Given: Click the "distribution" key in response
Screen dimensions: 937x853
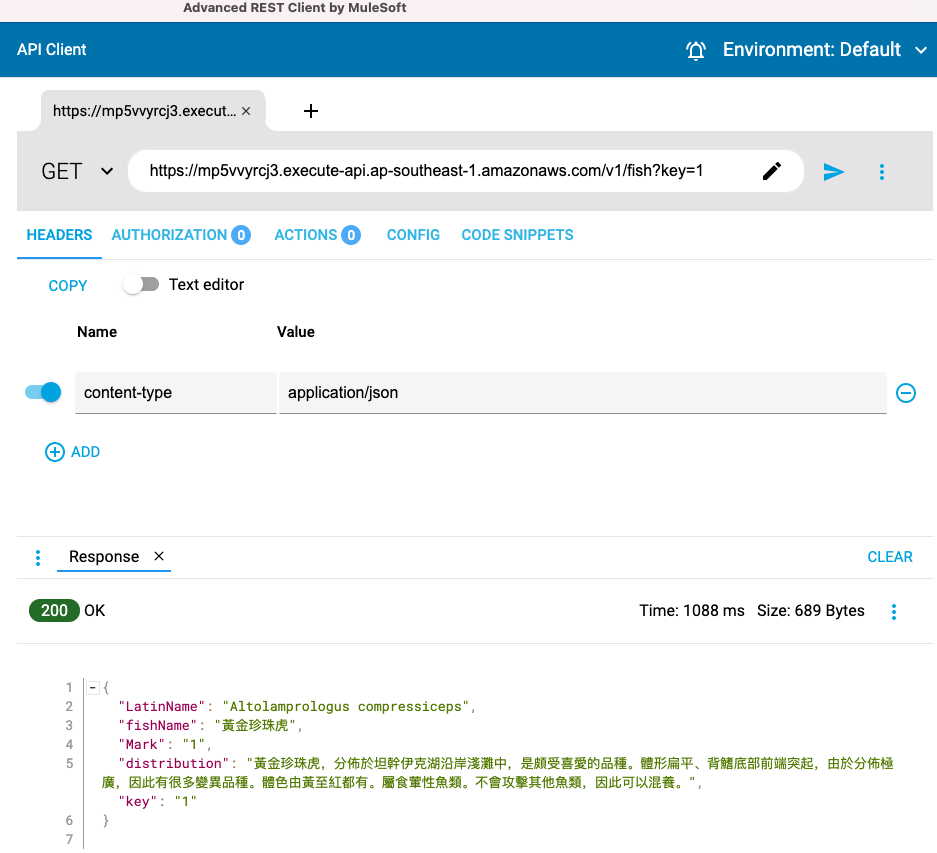Looking at the screenshot, I should (x=174, y=764).
